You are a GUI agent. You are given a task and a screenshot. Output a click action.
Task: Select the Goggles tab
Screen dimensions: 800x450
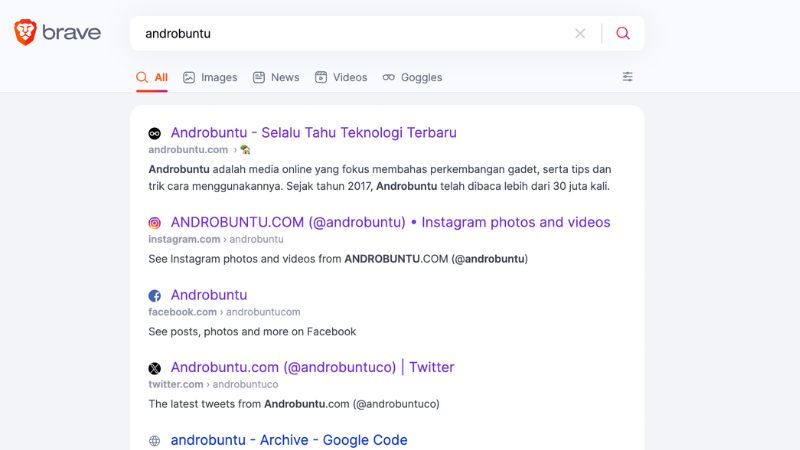coord(412,77)
